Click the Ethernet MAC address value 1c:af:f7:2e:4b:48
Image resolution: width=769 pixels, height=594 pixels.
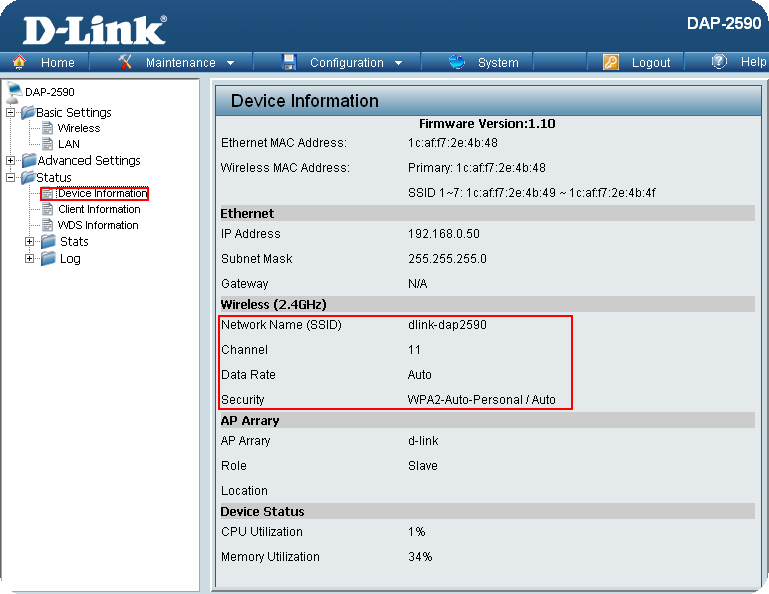point(453,143)
